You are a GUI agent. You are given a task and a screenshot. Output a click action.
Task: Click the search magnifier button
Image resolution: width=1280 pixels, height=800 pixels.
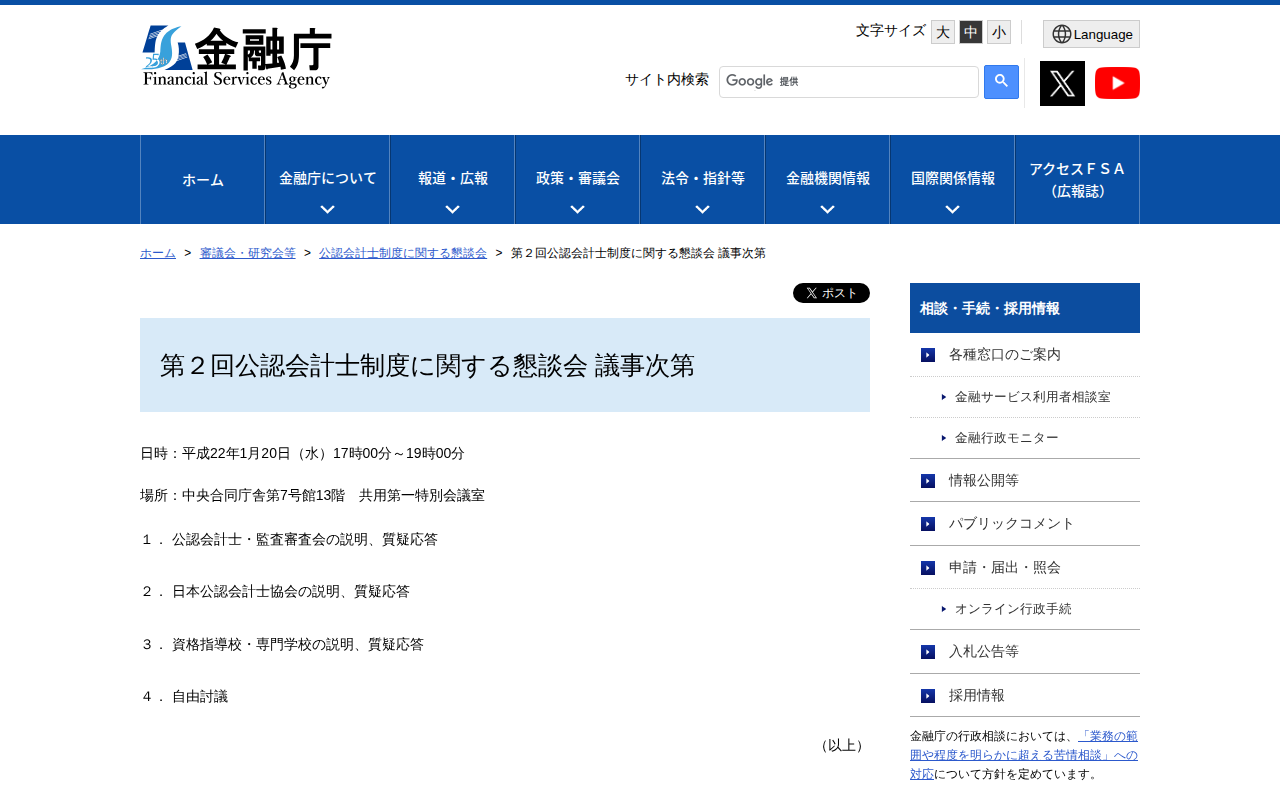click(x=999, y=82)
